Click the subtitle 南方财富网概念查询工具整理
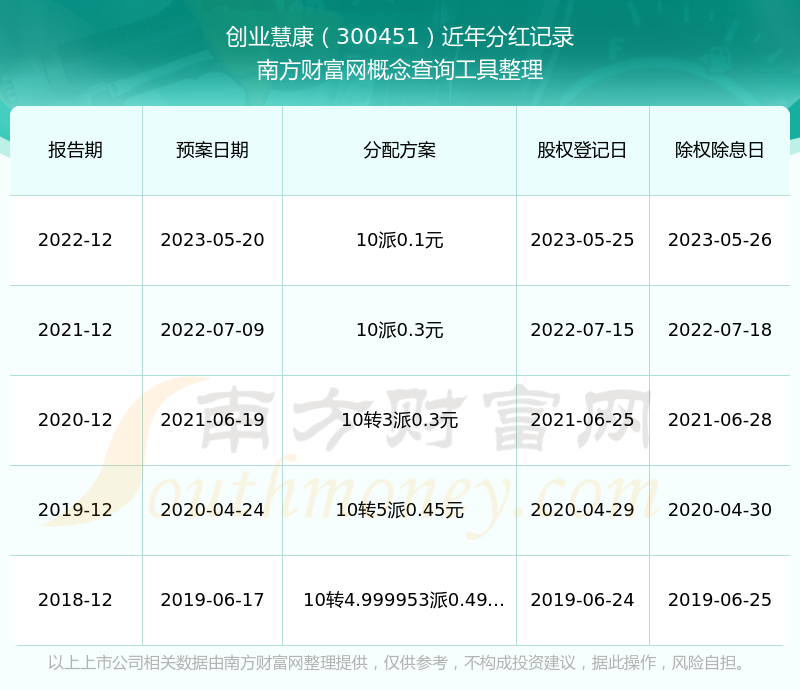This screenshot has height=690, width=800. coord(399,70)
